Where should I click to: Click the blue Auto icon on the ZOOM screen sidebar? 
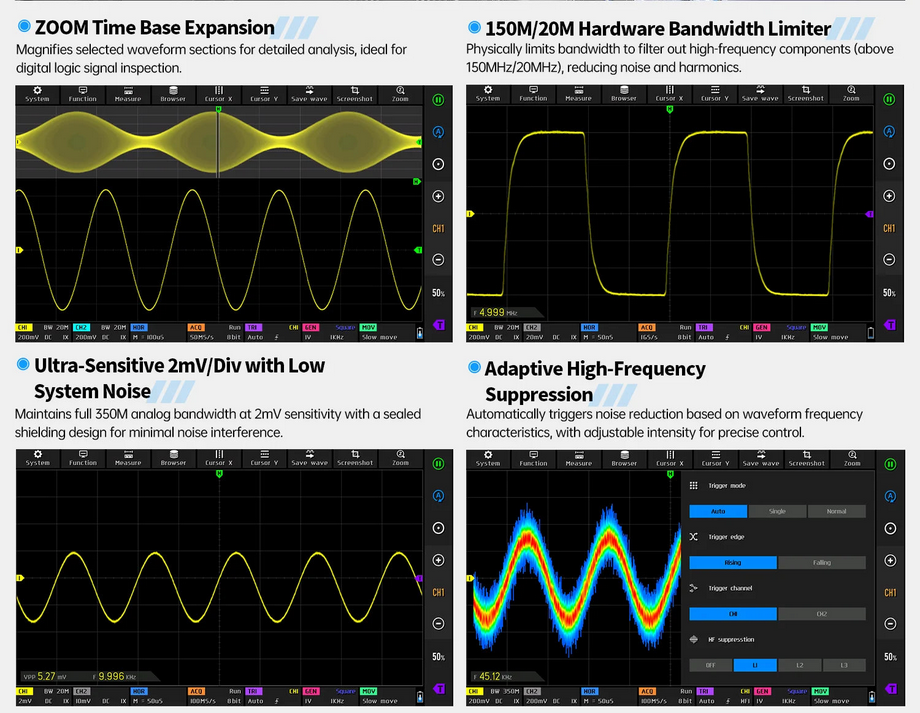(438, 132)
